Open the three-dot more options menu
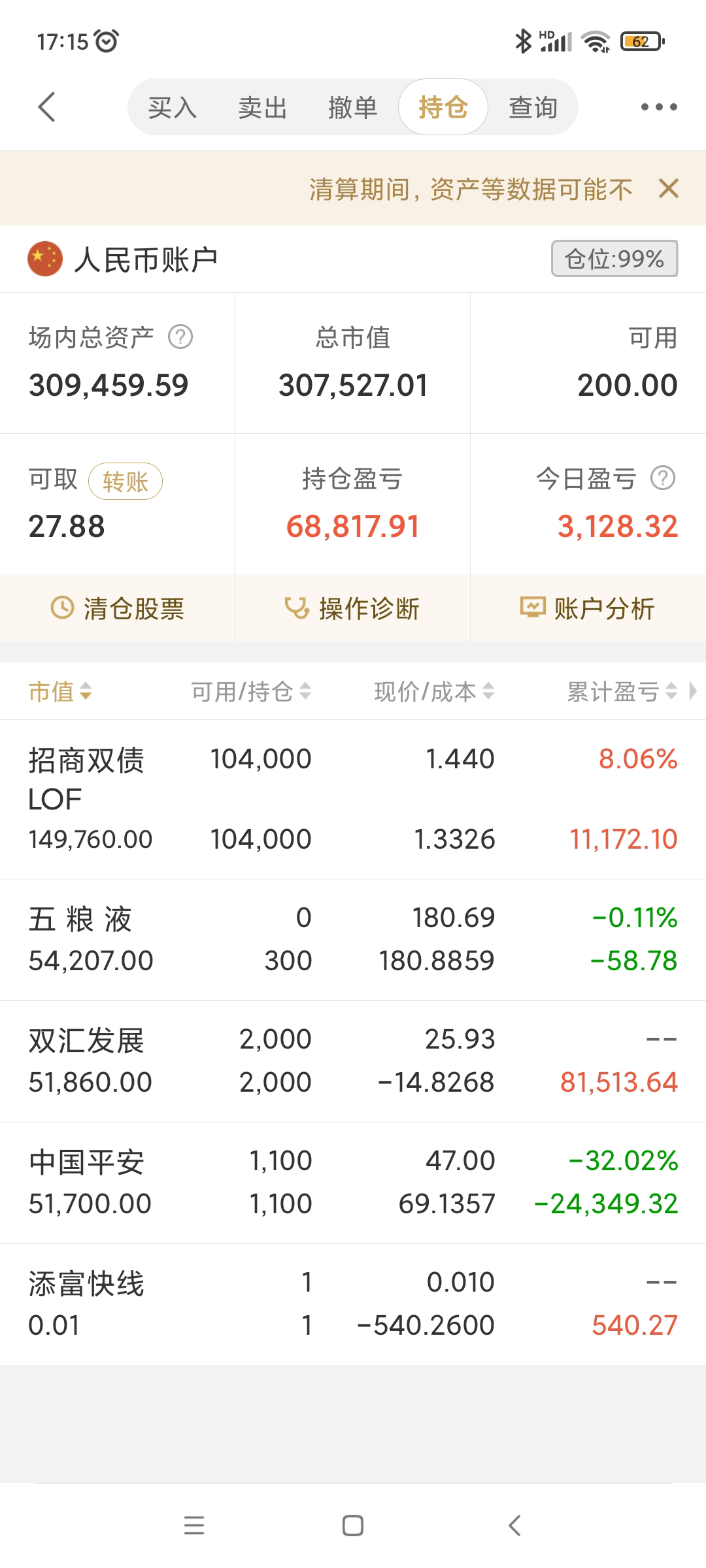 (x=659, y=107)
